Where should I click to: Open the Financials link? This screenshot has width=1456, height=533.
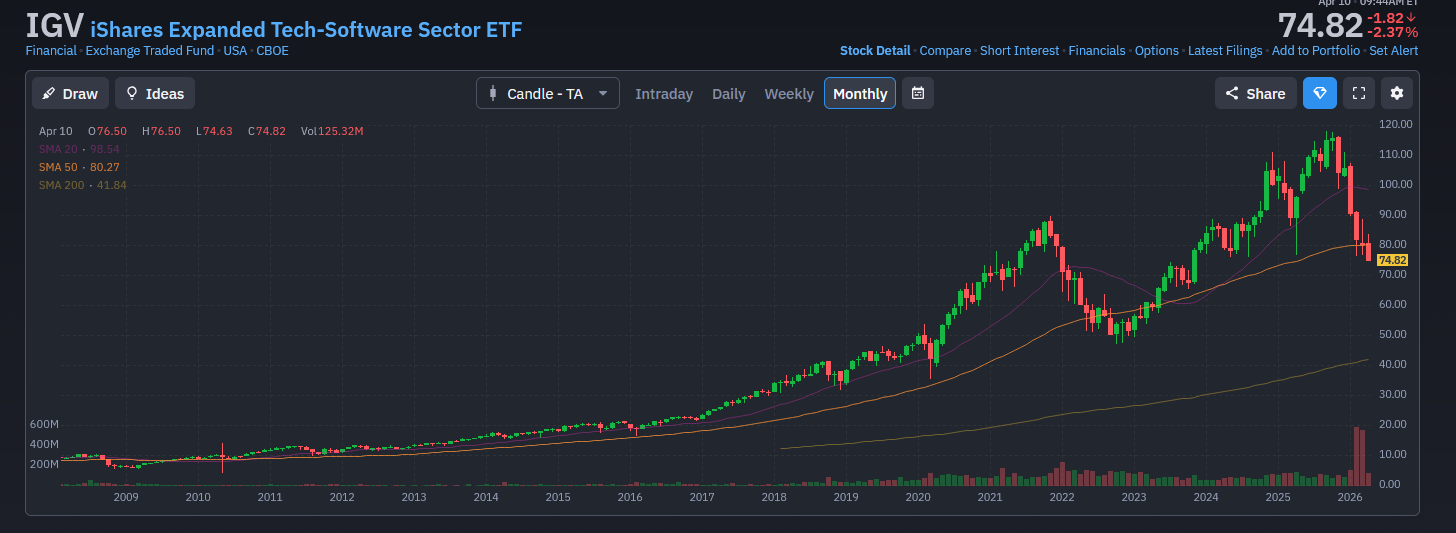click(x=1097, y=51)
